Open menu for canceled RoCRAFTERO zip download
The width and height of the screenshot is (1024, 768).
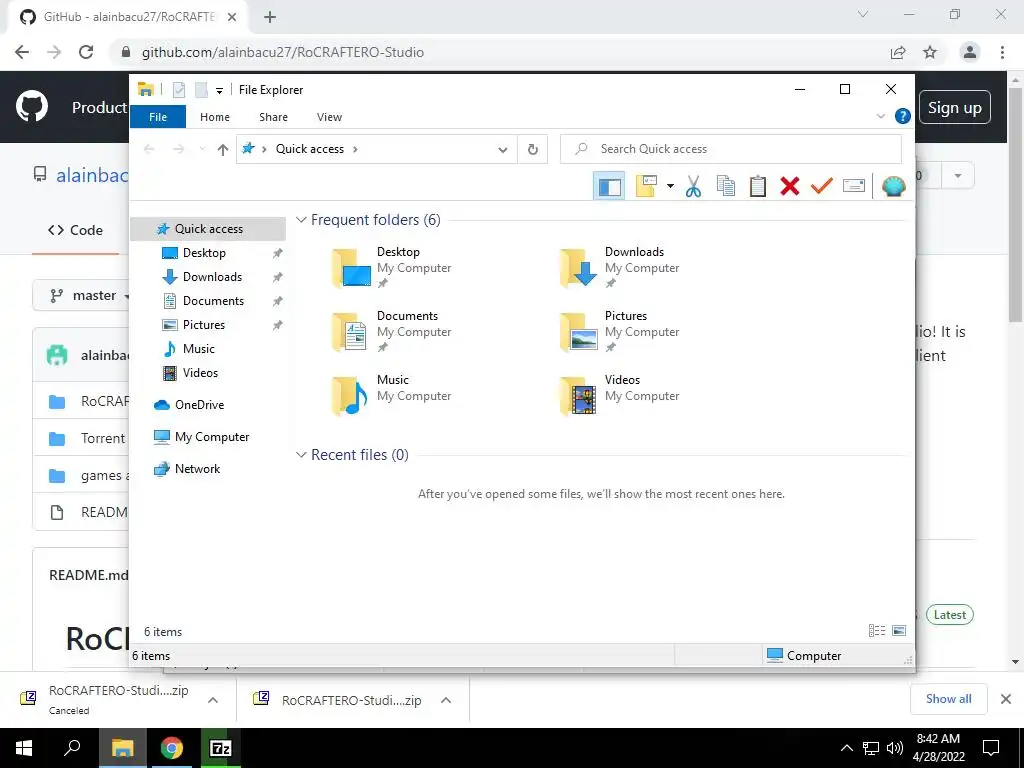click(x=213, y=700)
